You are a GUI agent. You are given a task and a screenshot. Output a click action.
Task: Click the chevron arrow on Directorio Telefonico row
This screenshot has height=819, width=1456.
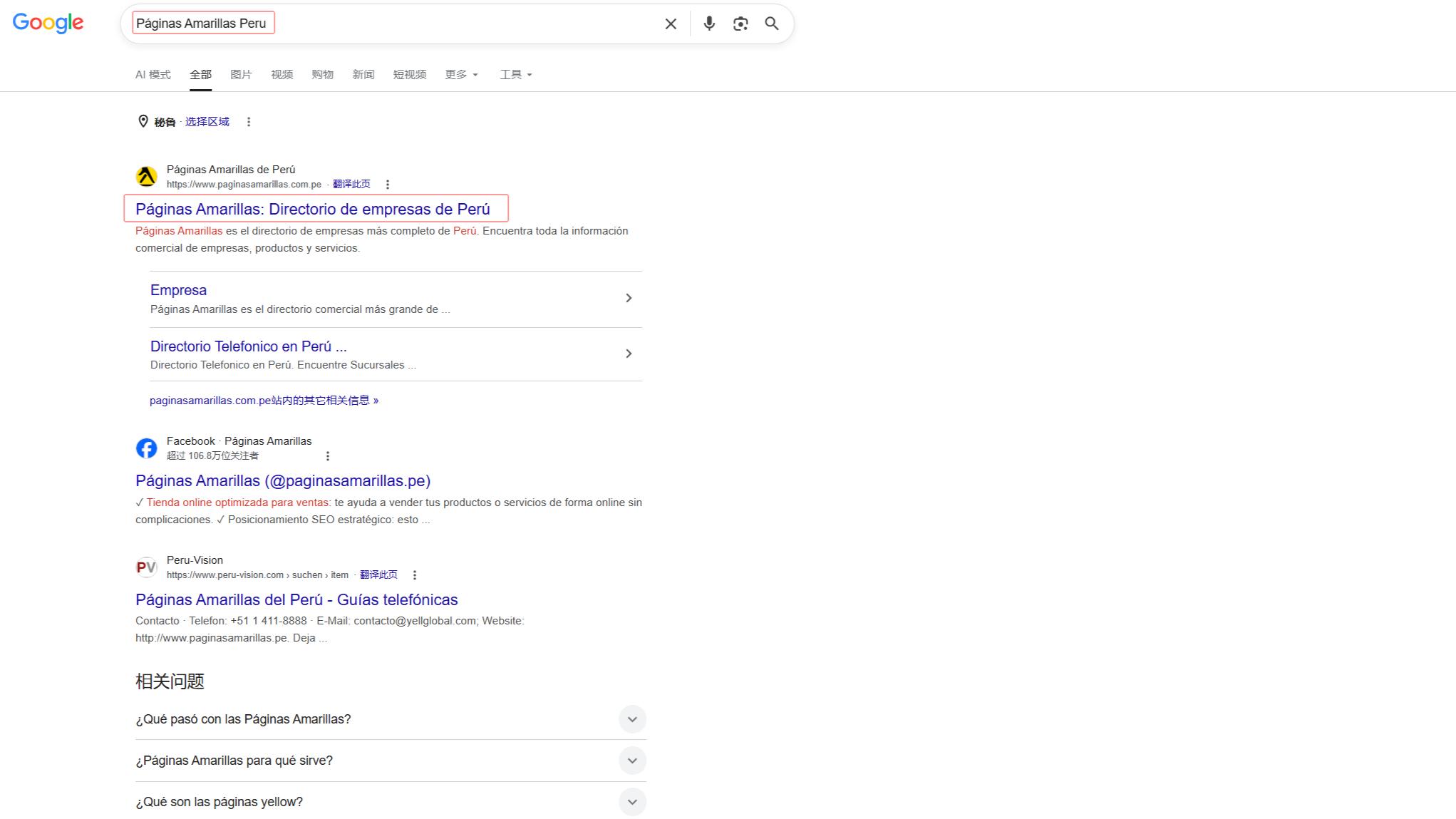(629, 354)
